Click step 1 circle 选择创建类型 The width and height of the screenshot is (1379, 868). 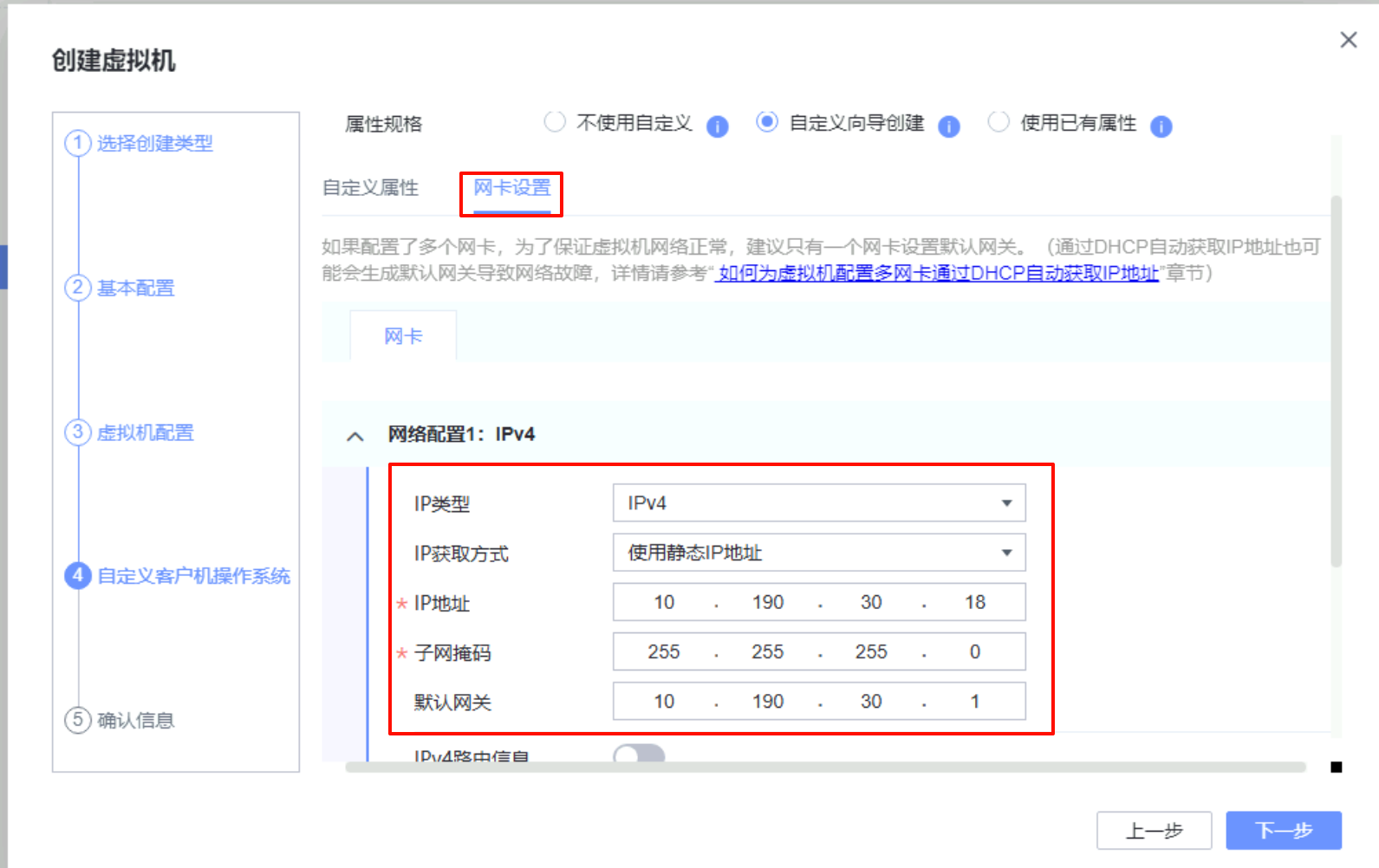click(x=78, y=143)
